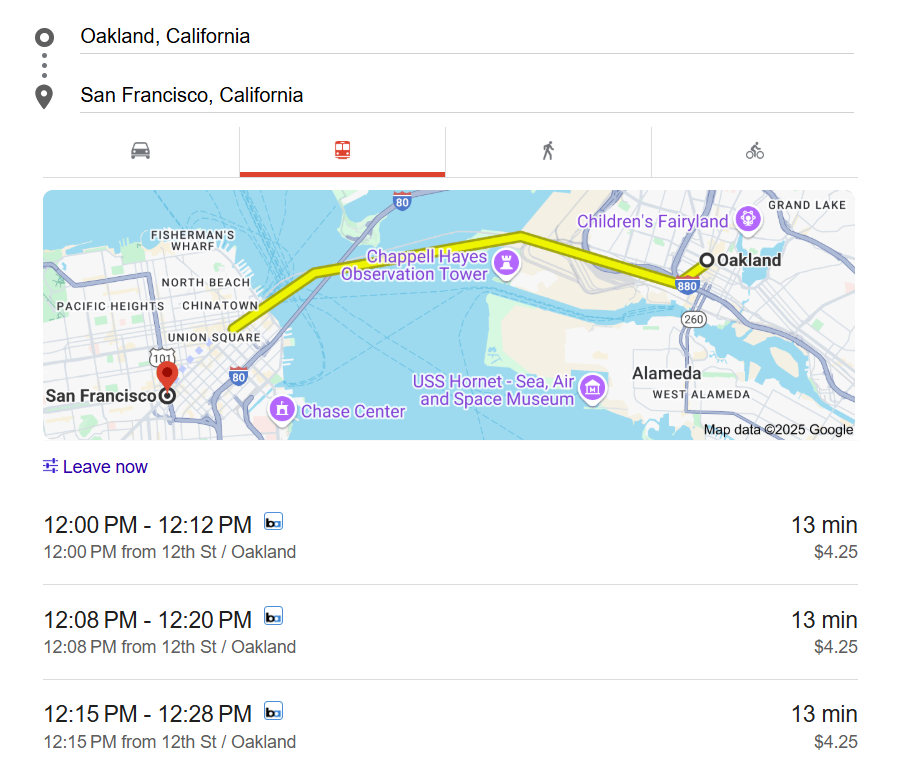Click BART icon on 12:15 PM trip
This screenshot has height=757, width=910.
[x=273, y=711]
